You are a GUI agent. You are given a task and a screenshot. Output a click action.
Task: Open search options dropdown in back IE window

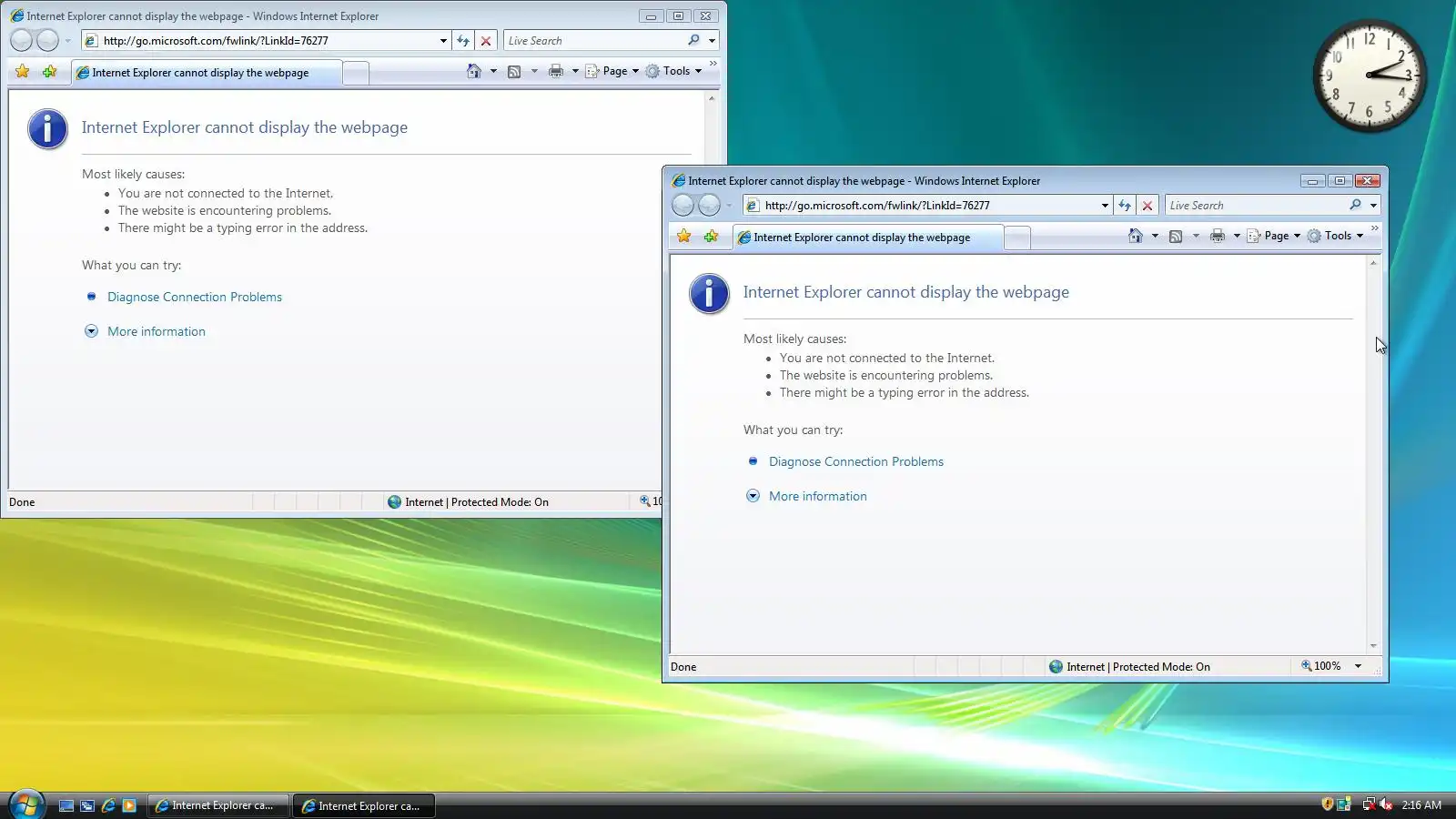(x=712, y=41)
